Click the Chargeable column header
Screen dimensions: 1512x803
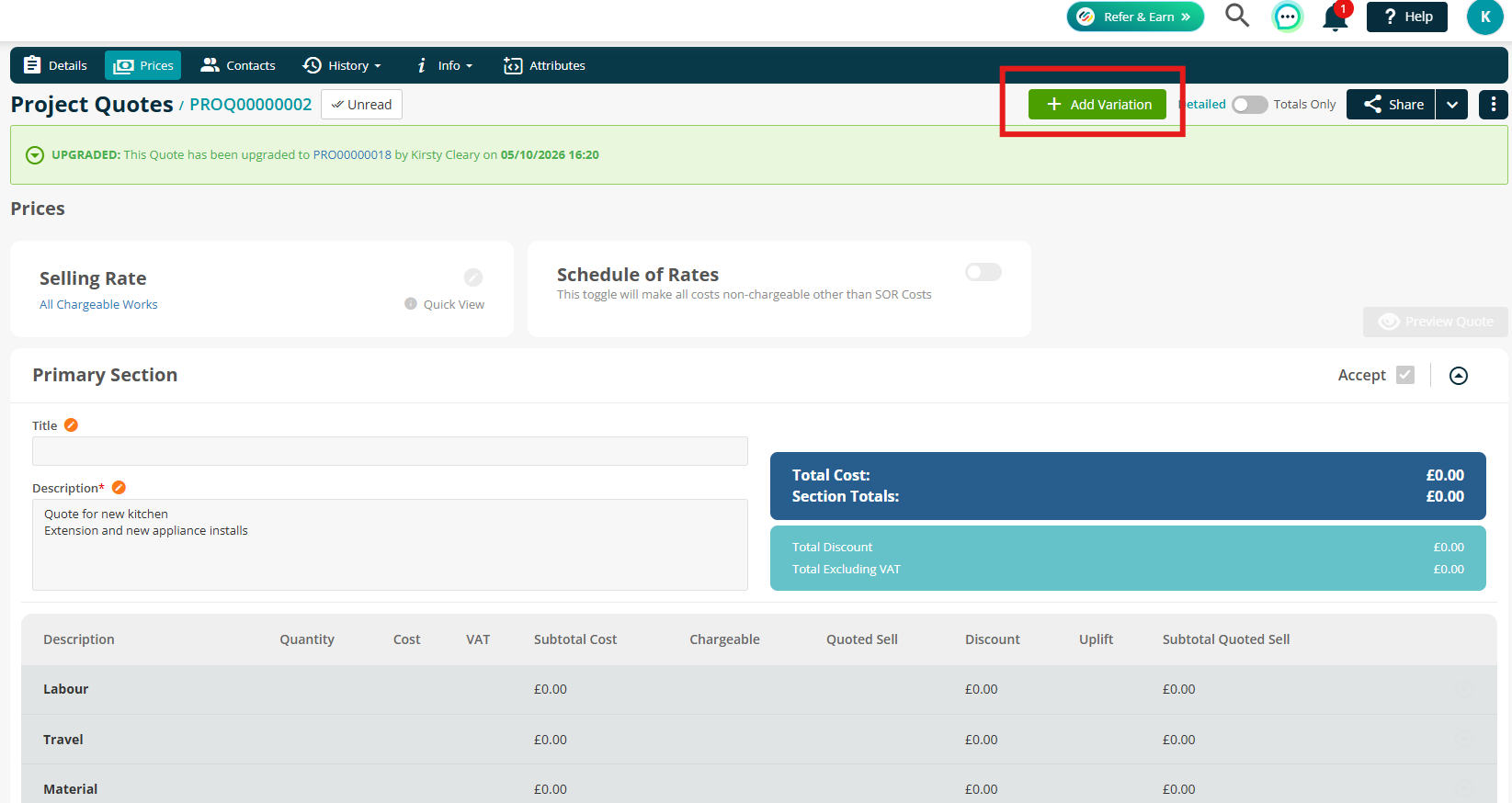pos(725,639)
